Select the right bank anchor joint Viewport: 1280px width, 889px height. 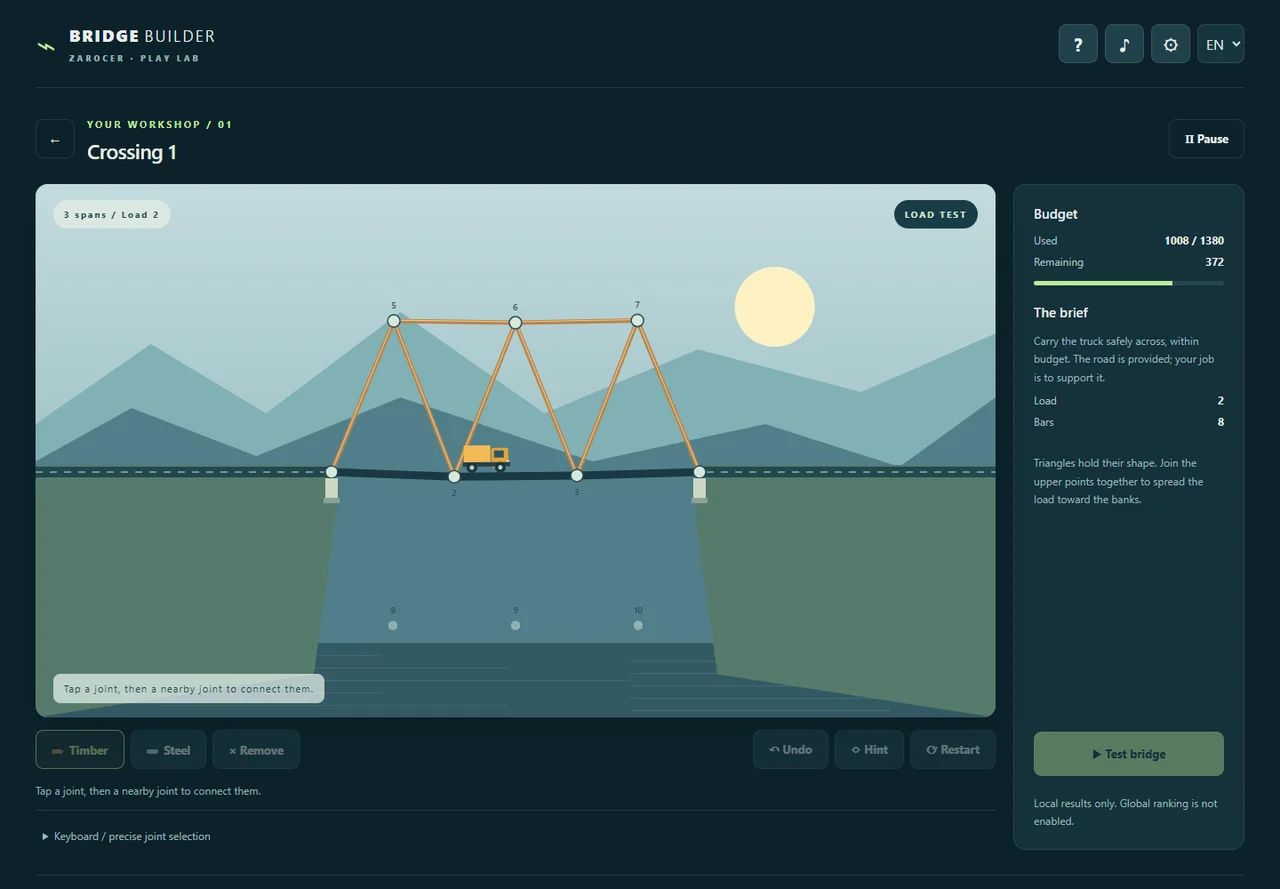coord(699,472)
